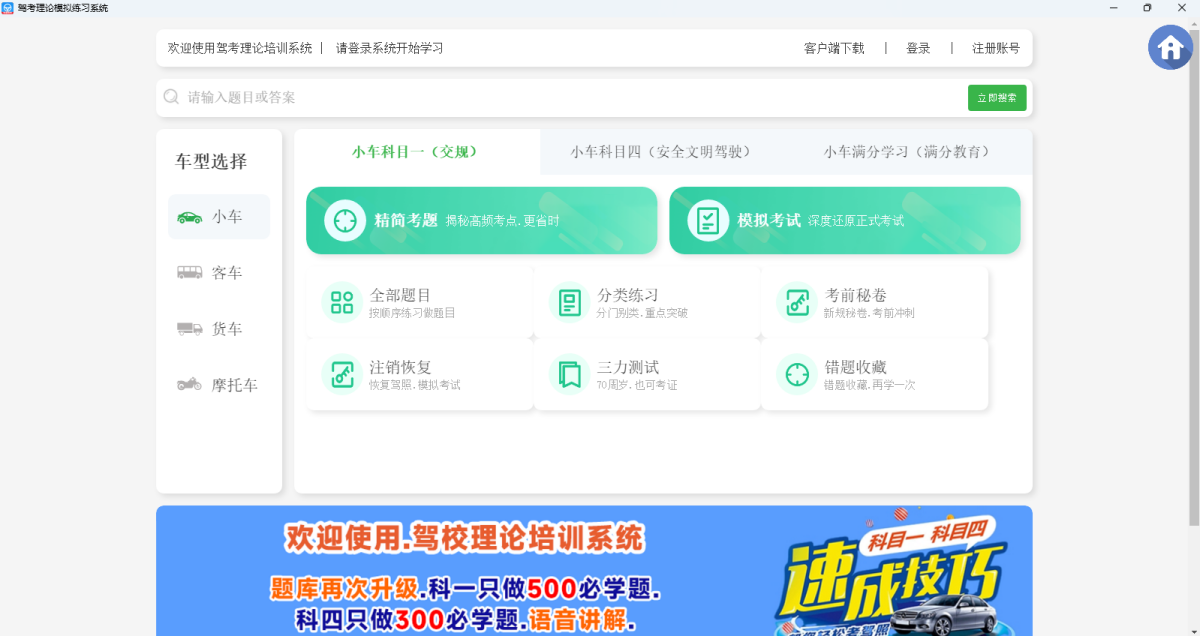
Task: Open 考前秘卷 icon
Action: 797,303
